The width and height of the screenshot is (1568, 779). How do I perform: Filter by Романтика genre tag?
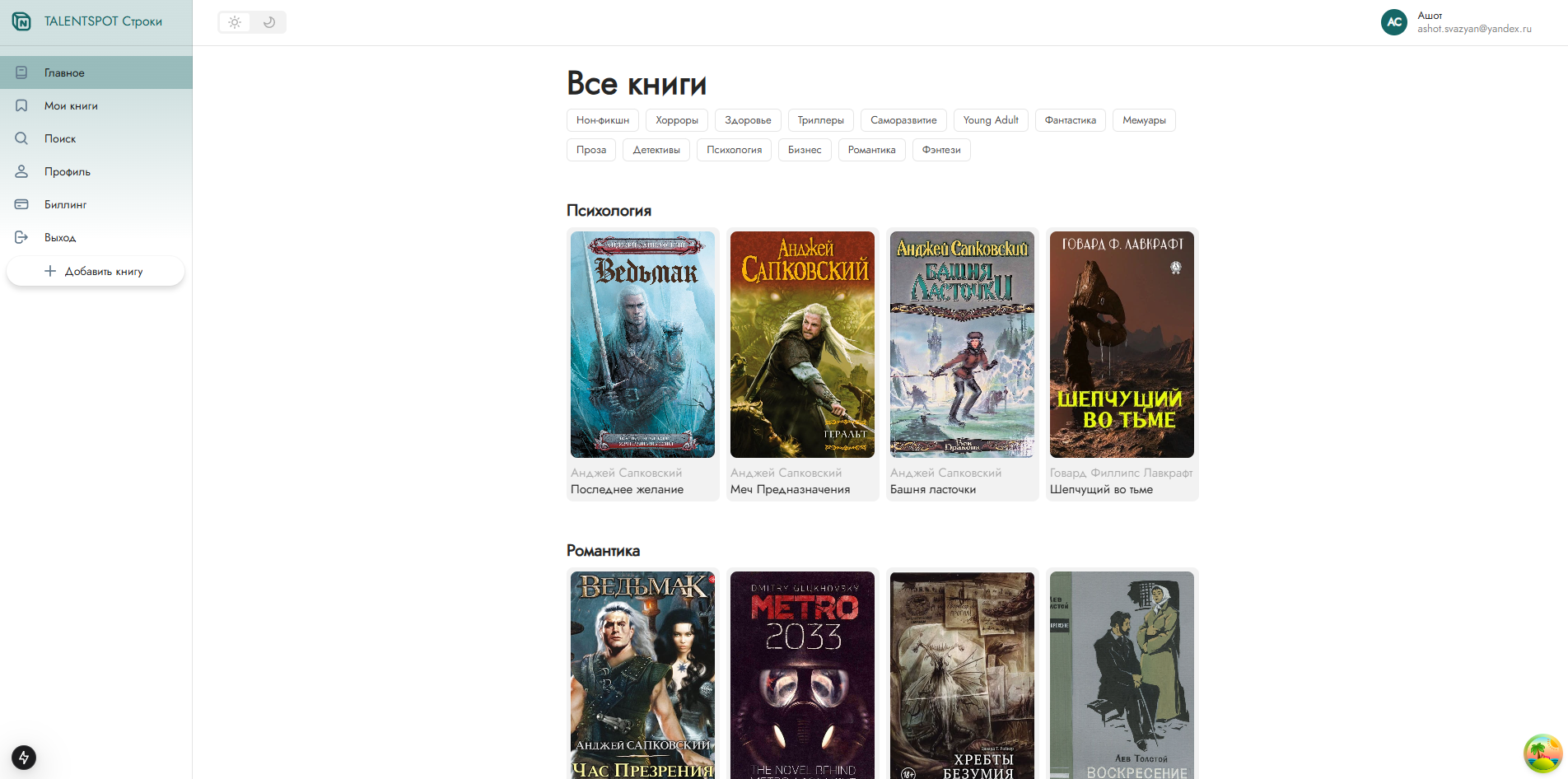coord(872,150)
